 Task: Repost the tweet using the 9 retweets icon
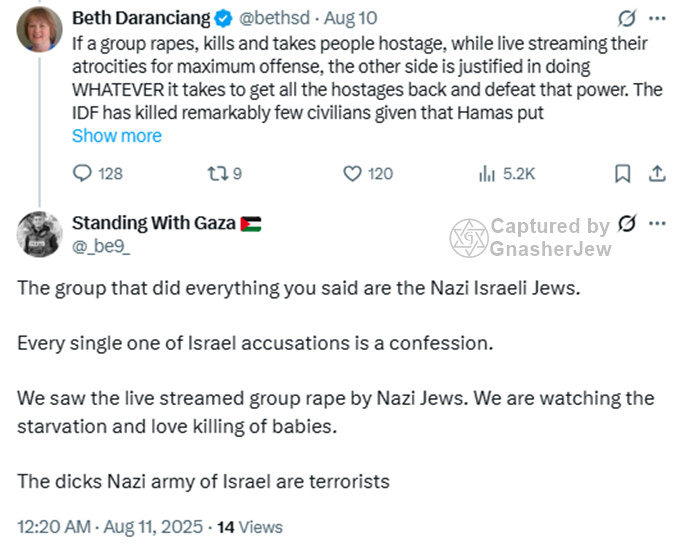[217, 173]
